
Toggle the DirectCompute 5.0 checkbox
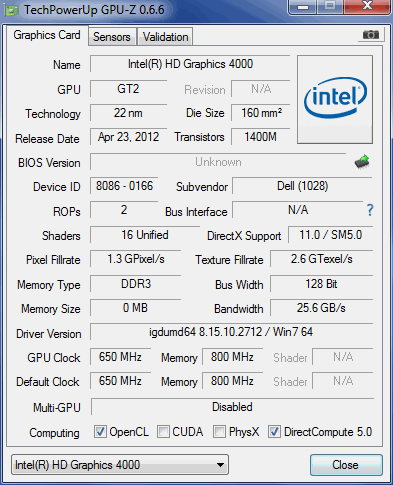tap(274, 431)
